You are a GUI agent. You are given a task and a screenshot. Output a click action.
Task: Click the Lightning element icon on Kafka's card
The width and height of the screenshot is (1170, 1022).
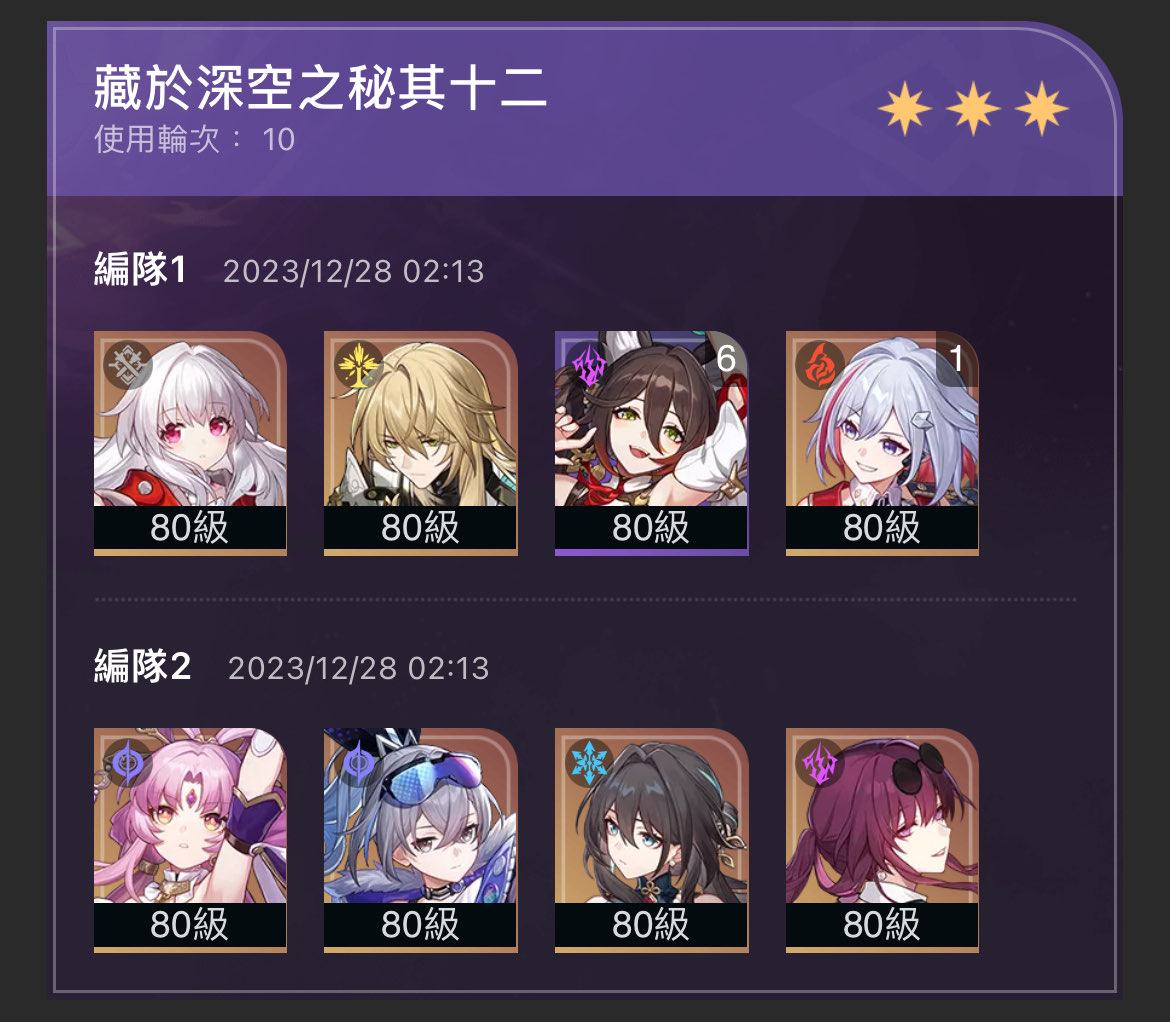click(820, 762)
